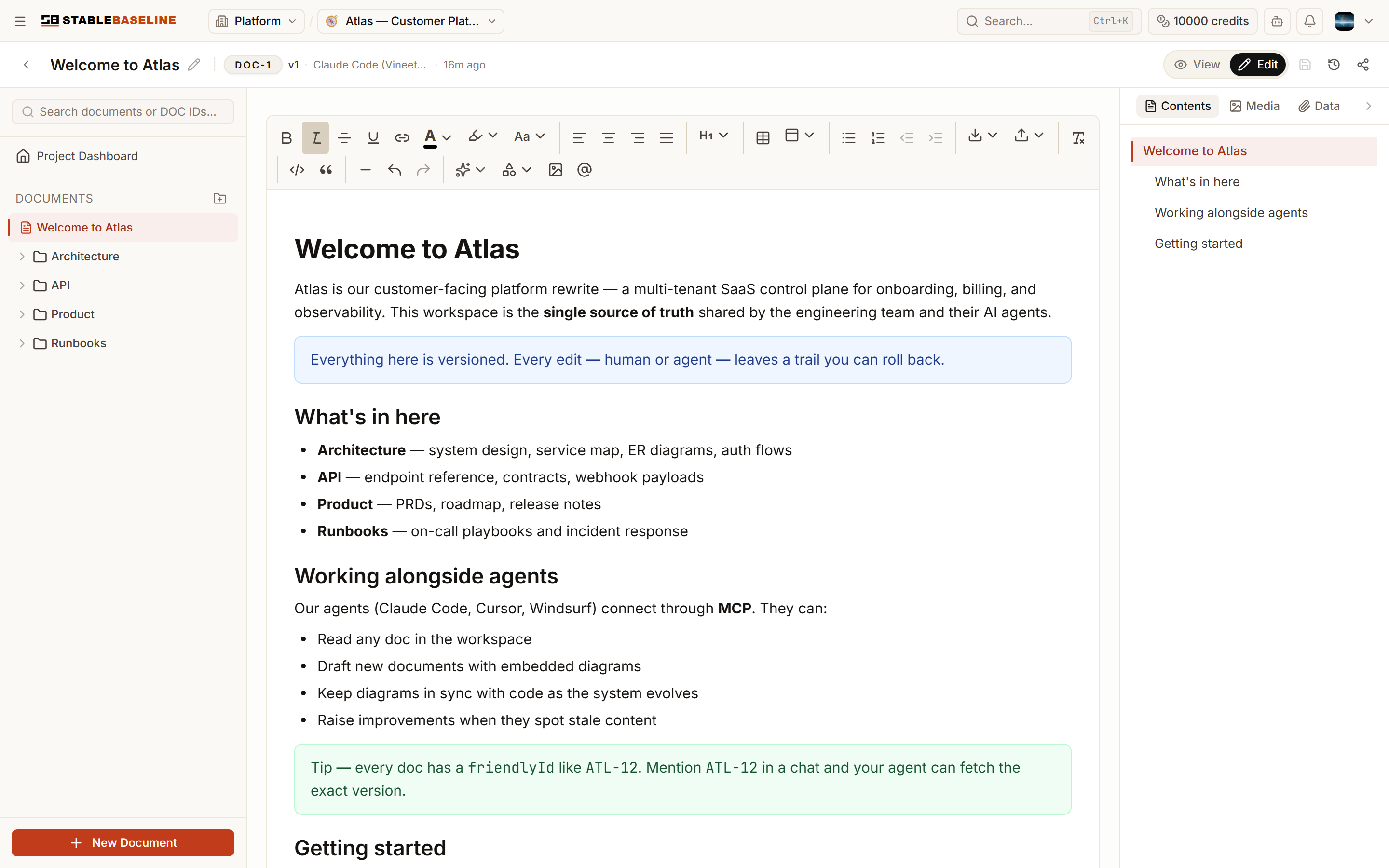The width and height of the screenshot is (1389, 868).
Task: Insert an @ mention
Action: point(585,170)
